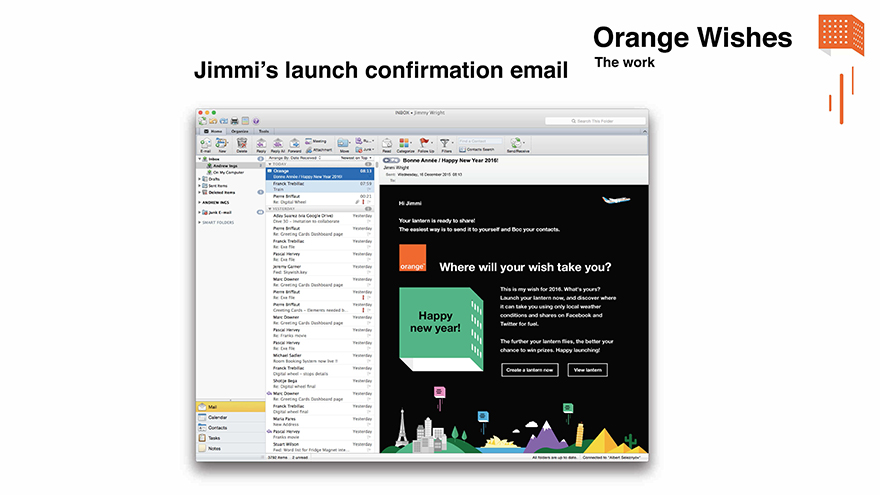Viewport: 880px width, 495px height.
Task: Click the Orange logo in email
Action: click(x=412, y=258)
